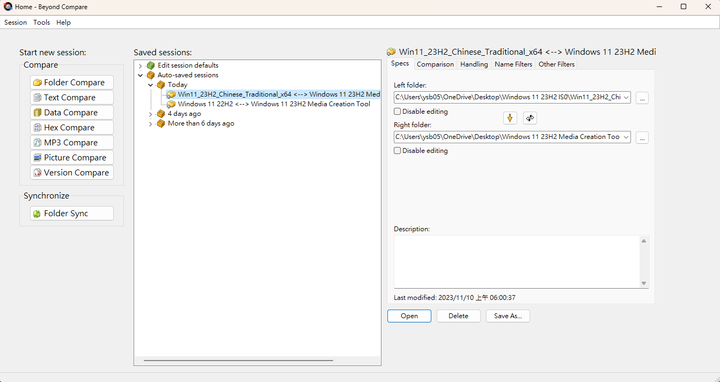720x382 pixels.
Task: Click the Version Compare icon
Action: click(38, 173)
